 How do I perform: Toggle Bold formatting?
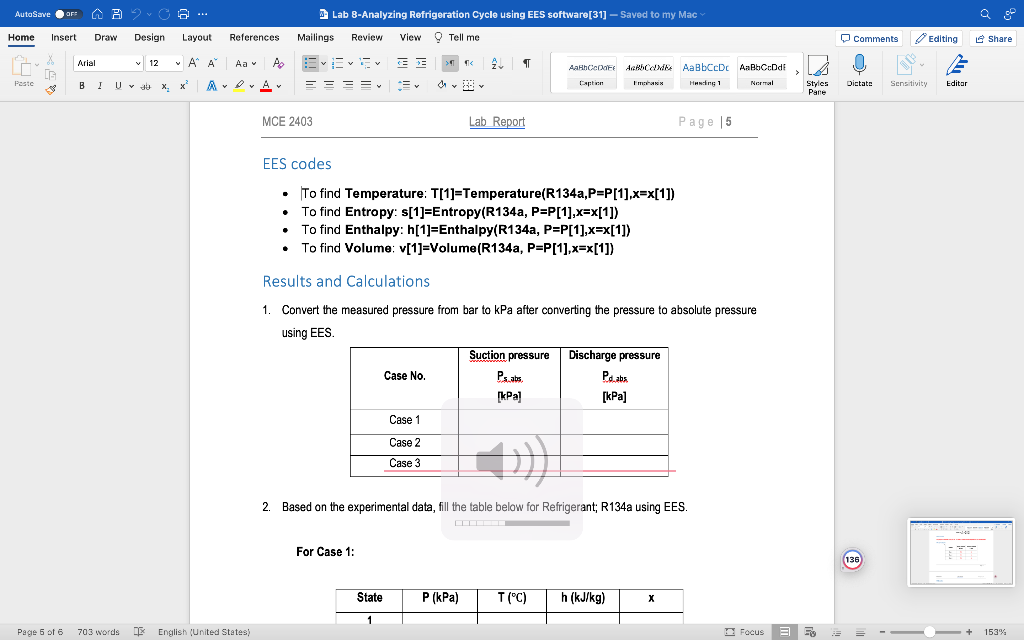(82, 86)
